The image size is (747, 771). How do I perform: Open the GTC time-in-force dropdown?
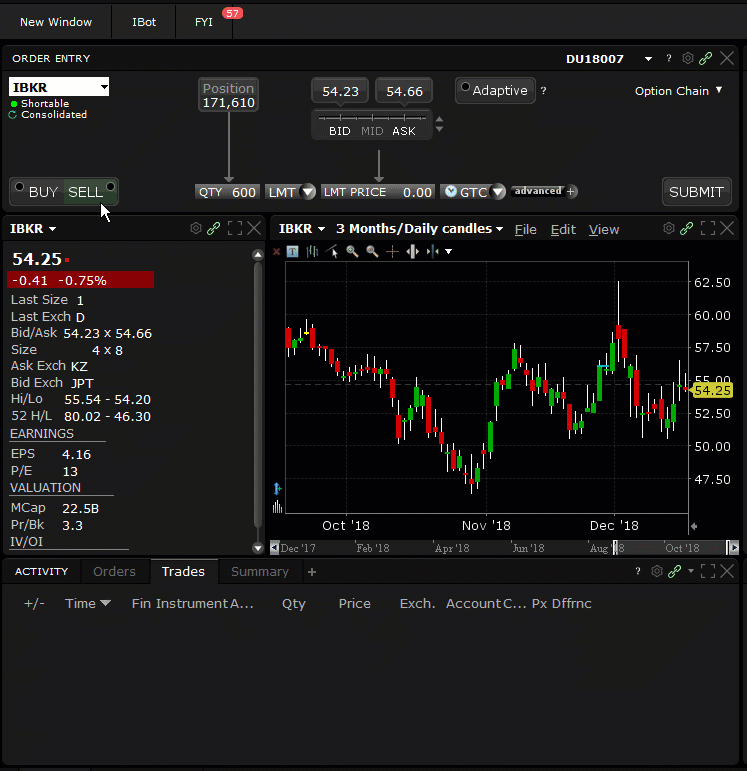coord(474,192)
